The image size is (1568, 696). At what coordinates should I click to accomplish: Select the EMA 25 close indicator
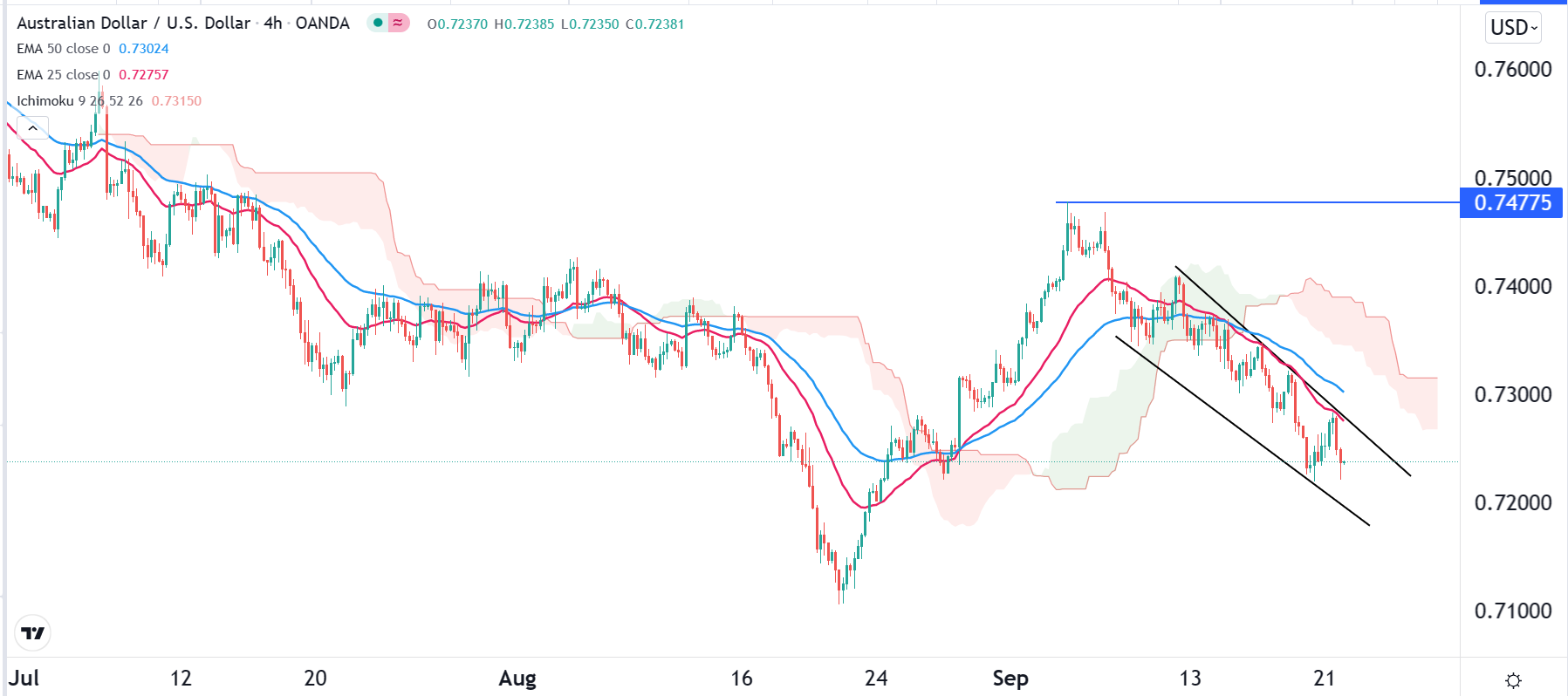[x=64, y=75]
